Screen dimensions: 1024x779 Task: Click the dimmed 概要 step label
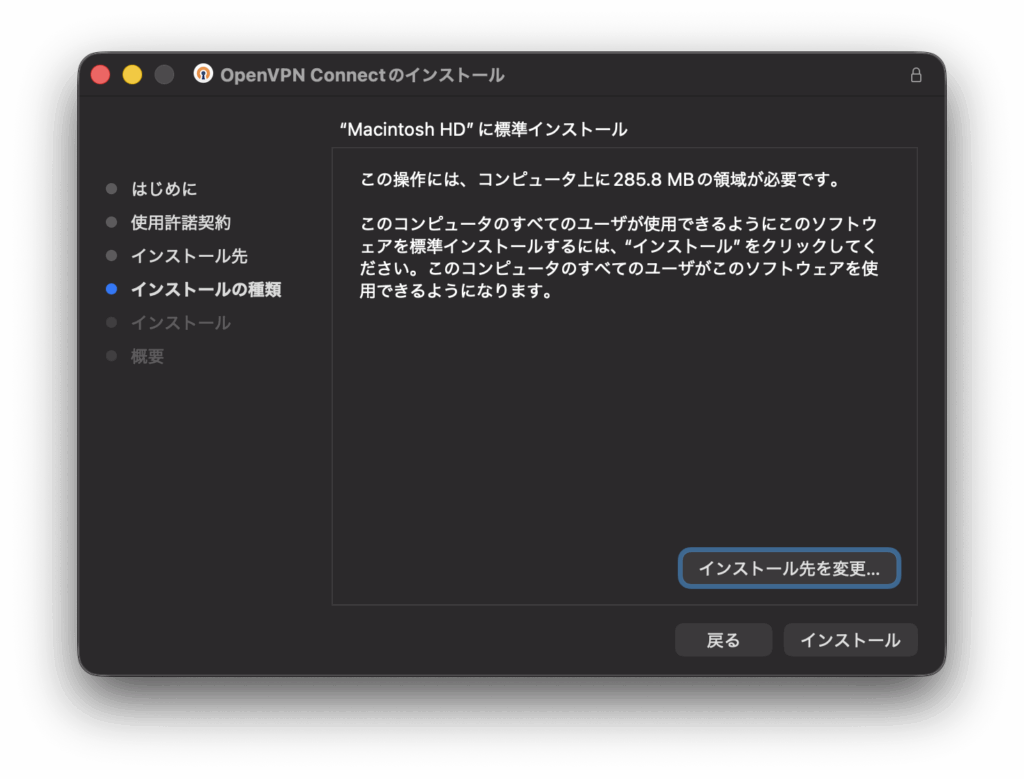click(x=147, y=356)
